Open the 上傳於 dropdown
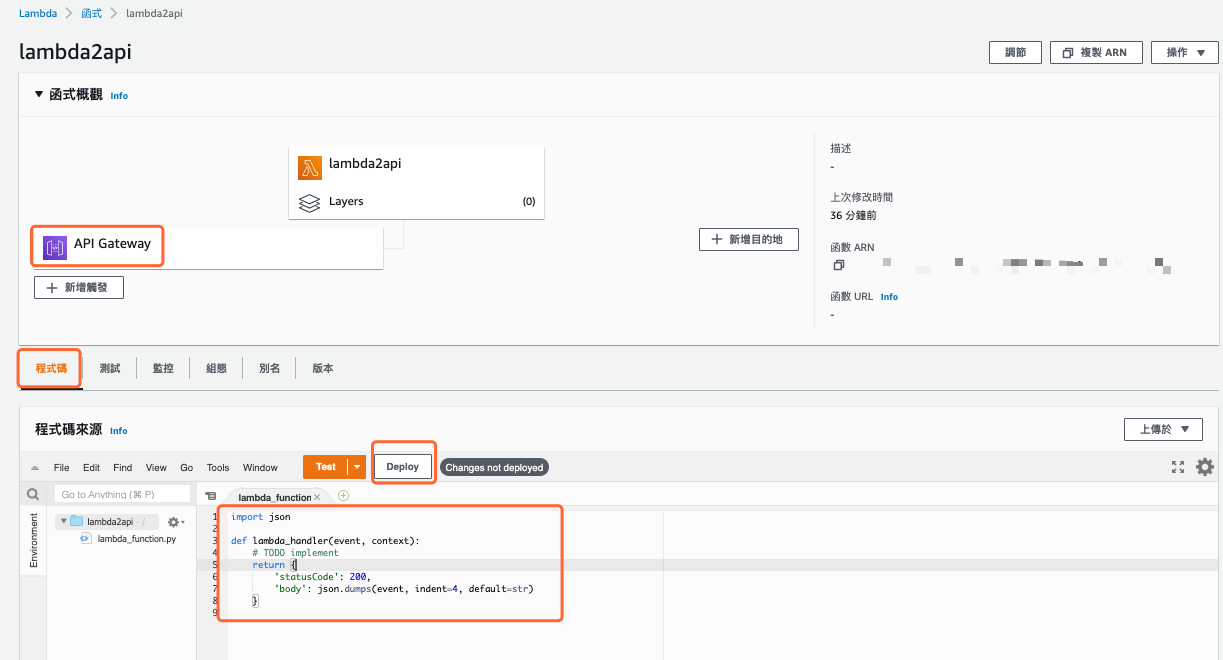Screen dimensions: 1223x660 [x=1163, y=429]
